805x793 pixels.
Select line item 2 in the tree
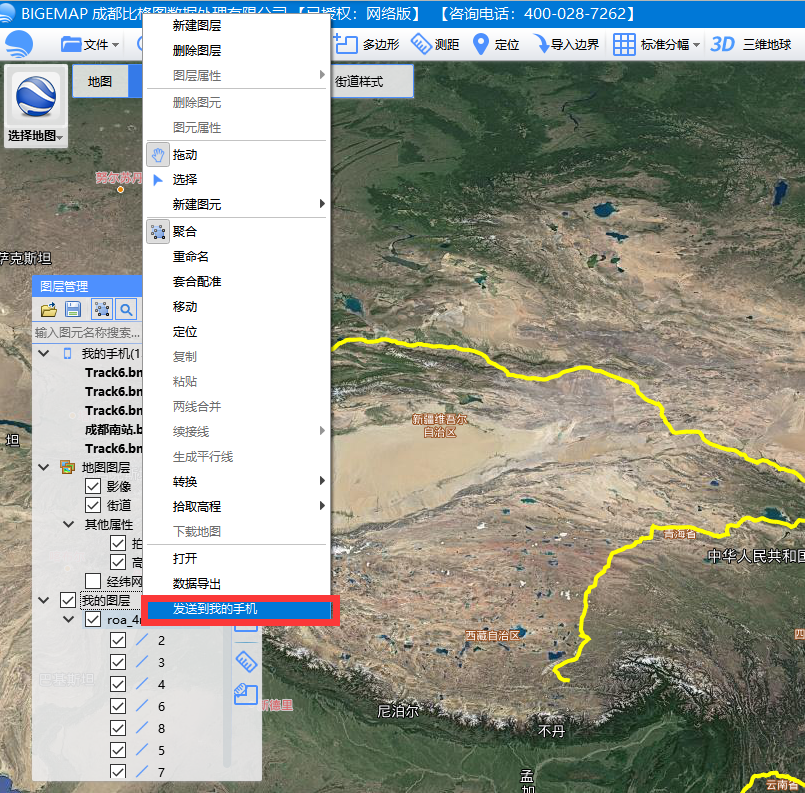point(161,641)
